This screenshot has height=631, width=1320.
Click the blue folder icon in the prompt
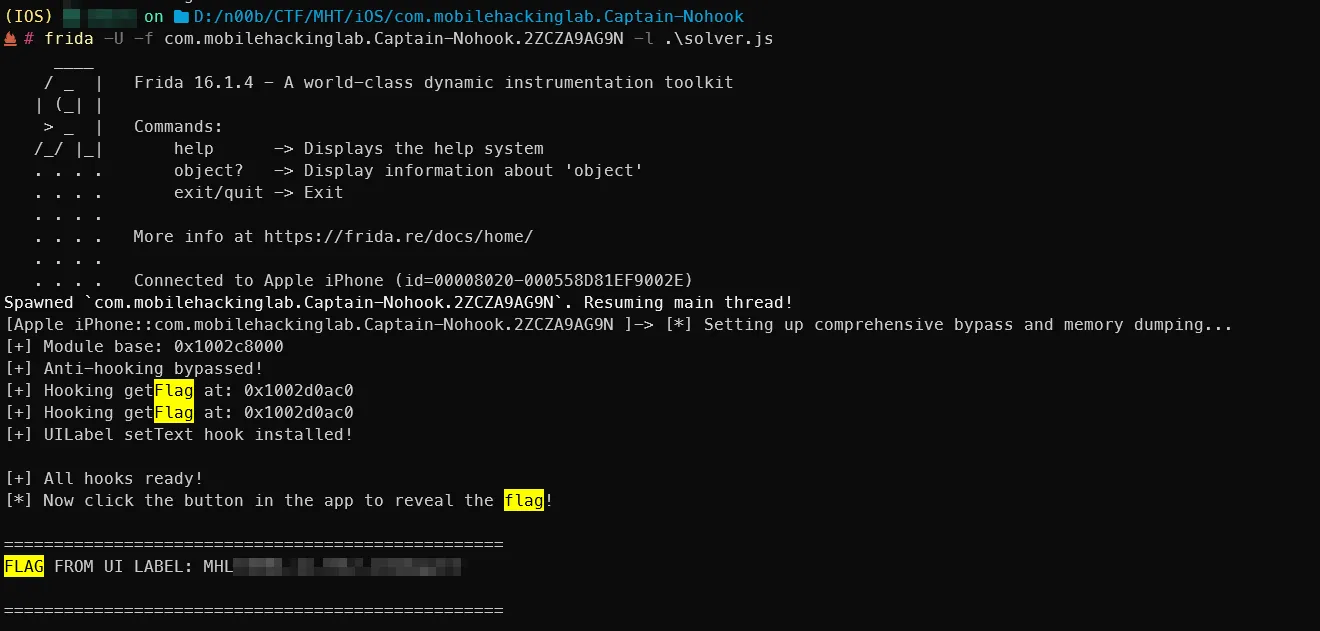tap(181, 17)
